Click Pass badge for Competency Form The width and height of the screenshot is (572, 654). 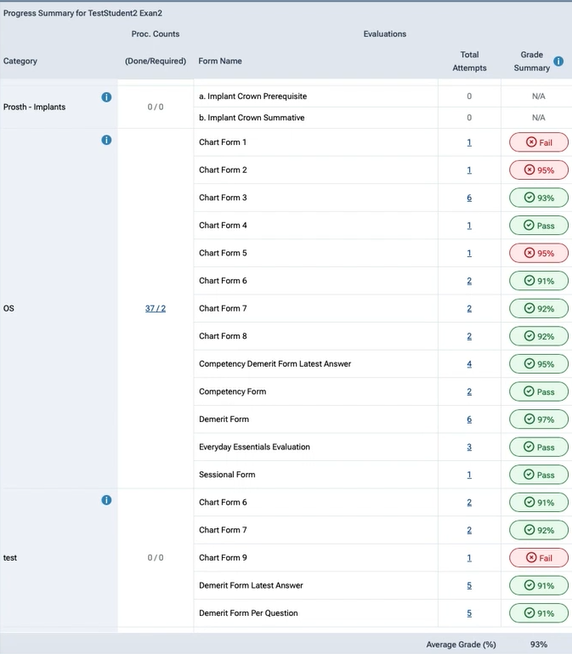coord(539,392)
